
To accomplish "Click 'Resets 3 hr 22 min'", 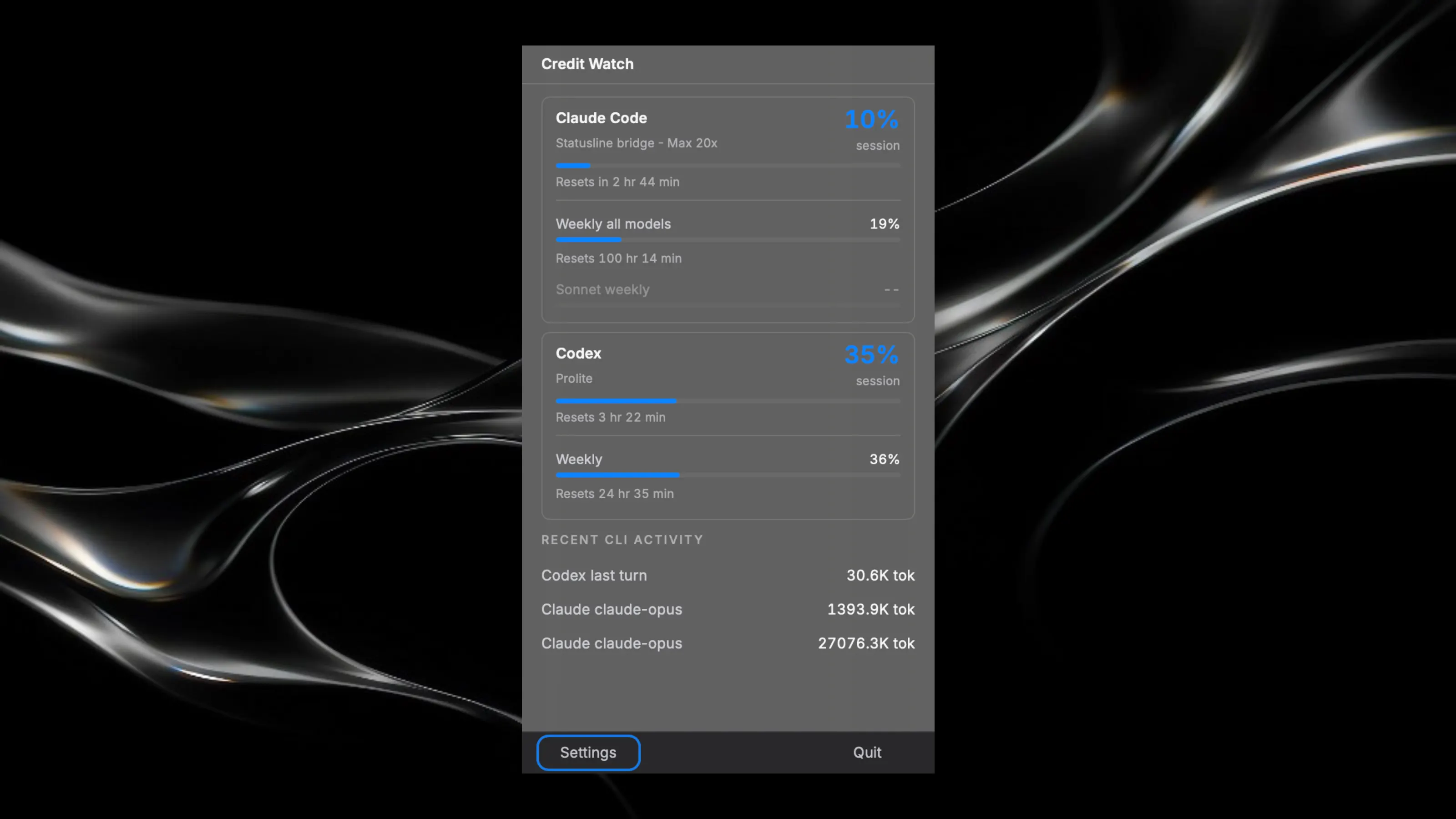I will tap(611, 417).
